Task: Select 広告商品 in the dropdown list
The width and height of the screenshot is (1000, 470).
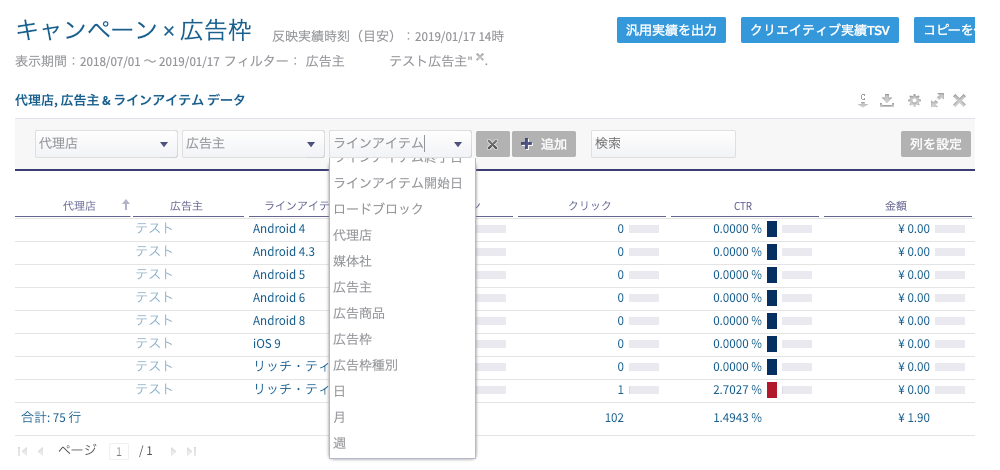Action: tap(402, 313)
